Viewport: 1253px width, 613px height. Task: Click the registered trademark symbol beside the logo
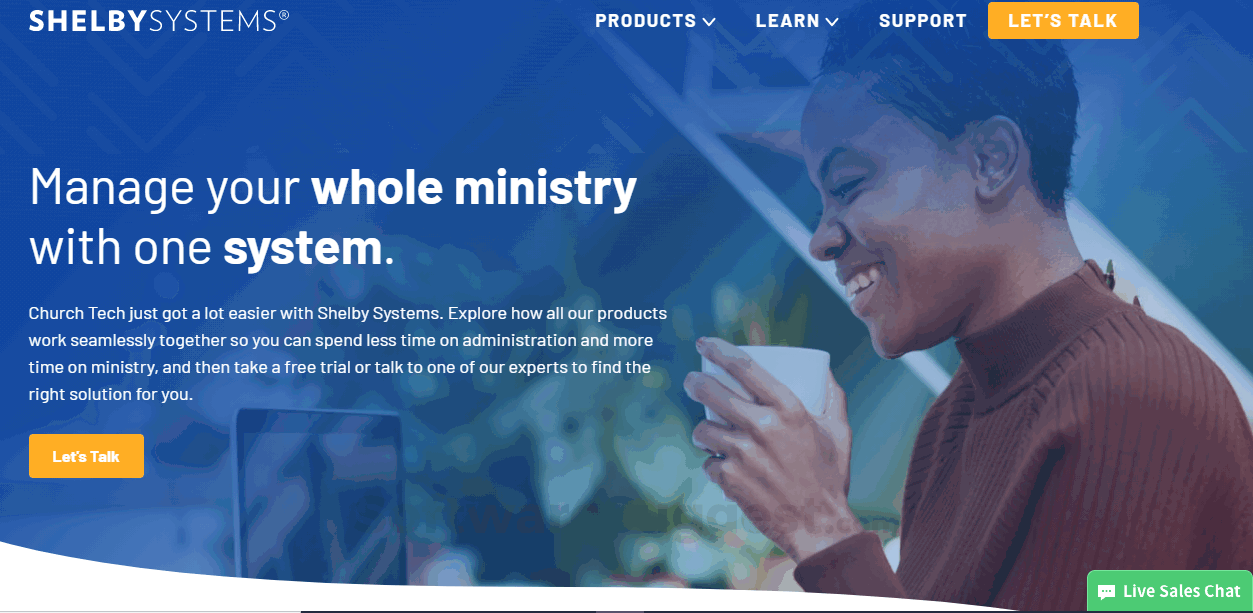click(x=284, y=15)
